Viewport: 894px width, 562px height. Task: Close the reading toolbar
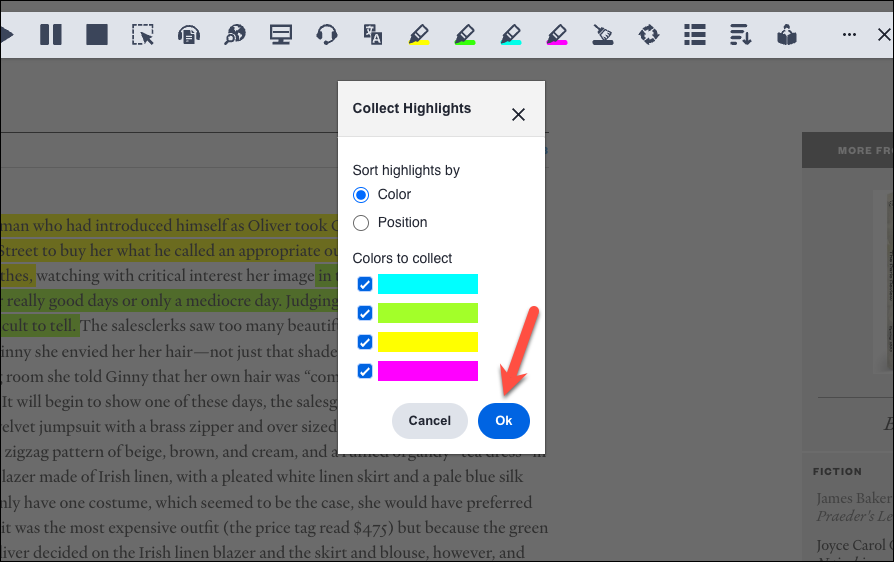click(884, 35)
